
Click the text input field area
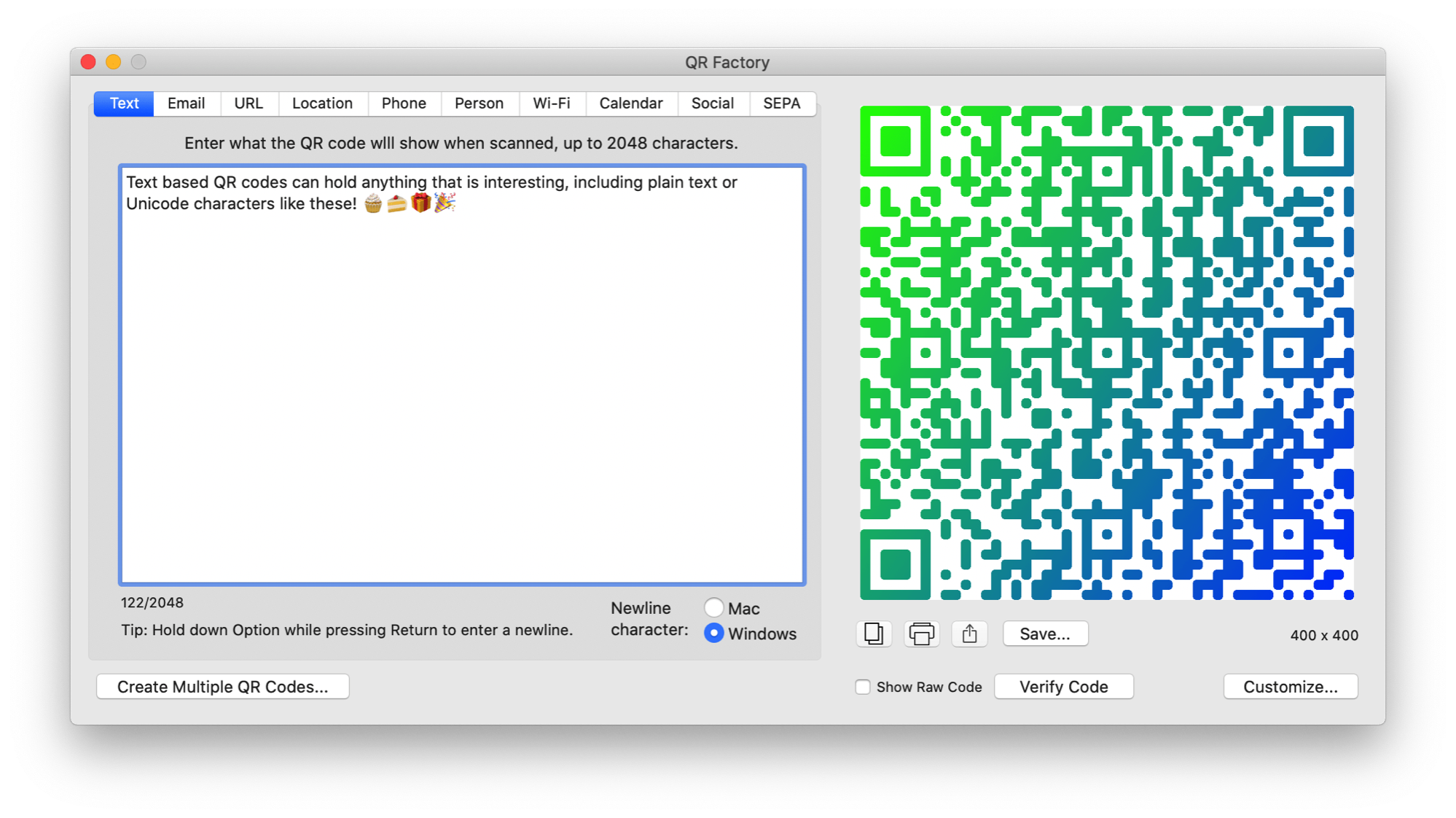(461, 375)
